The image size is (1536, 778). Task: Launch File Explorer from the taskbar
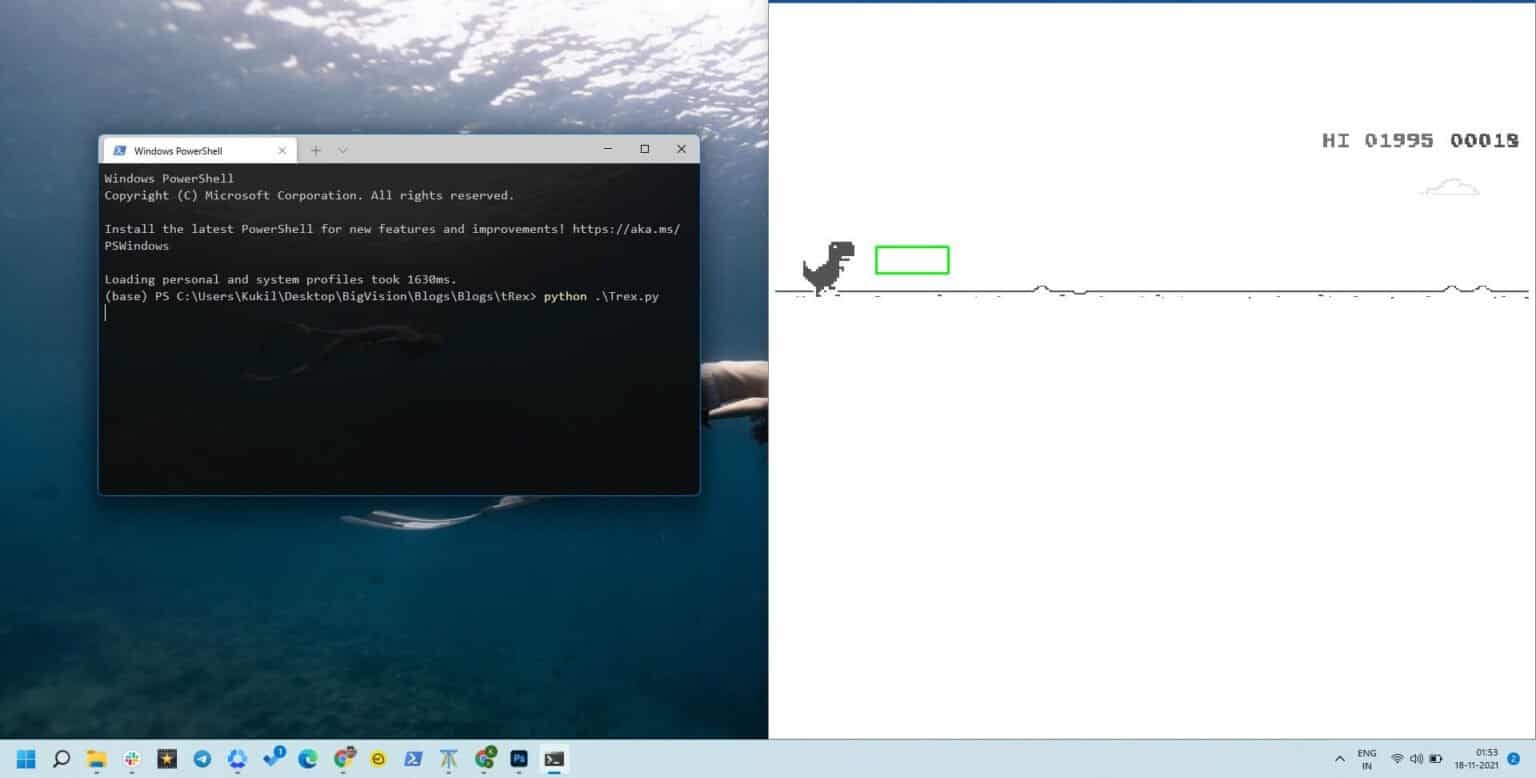[96, 759]
